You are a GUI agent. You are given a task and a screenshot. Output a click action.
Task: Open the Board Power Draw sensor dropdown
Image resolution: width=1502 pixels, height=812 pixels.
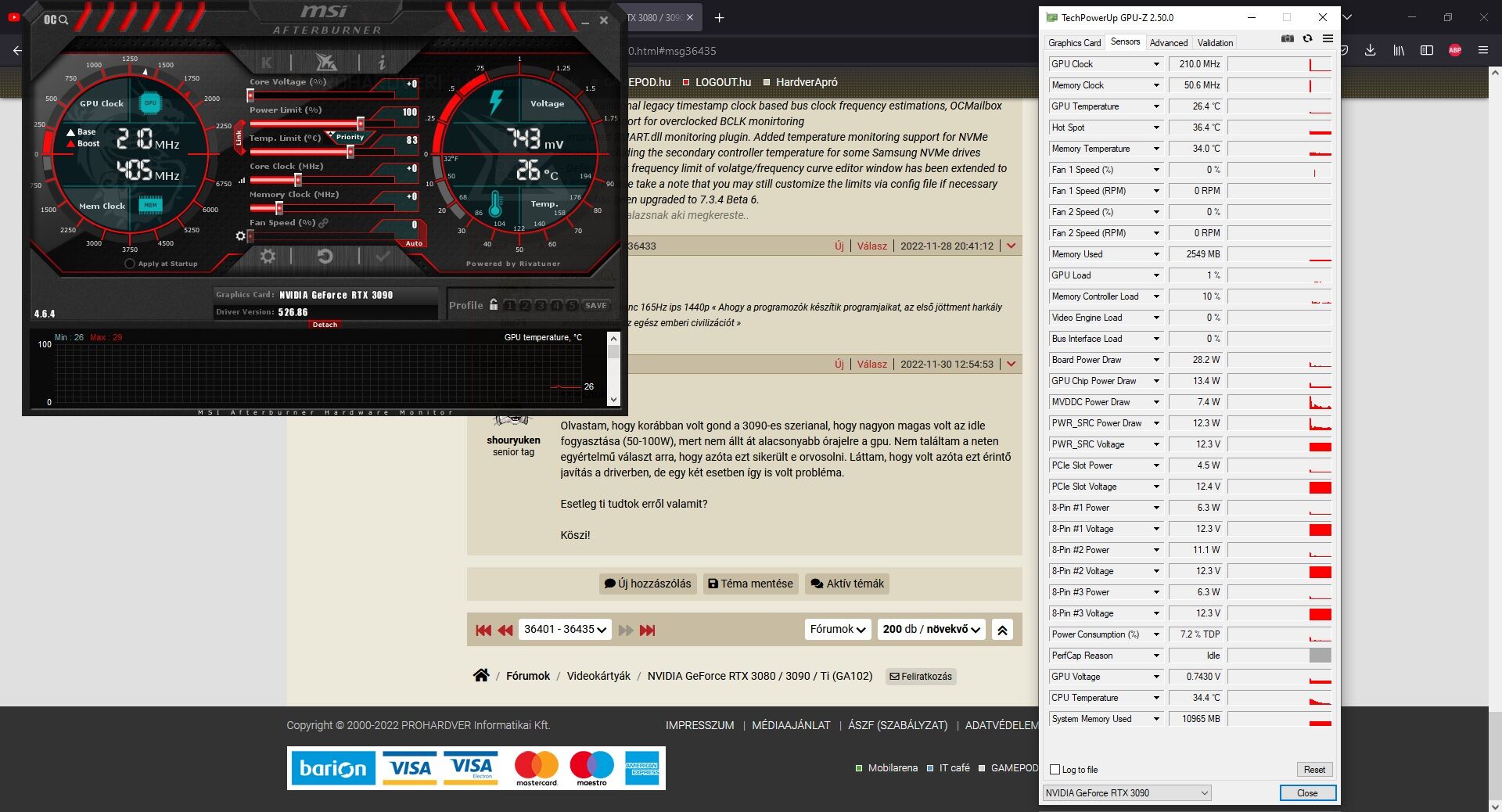point(1156,360)
